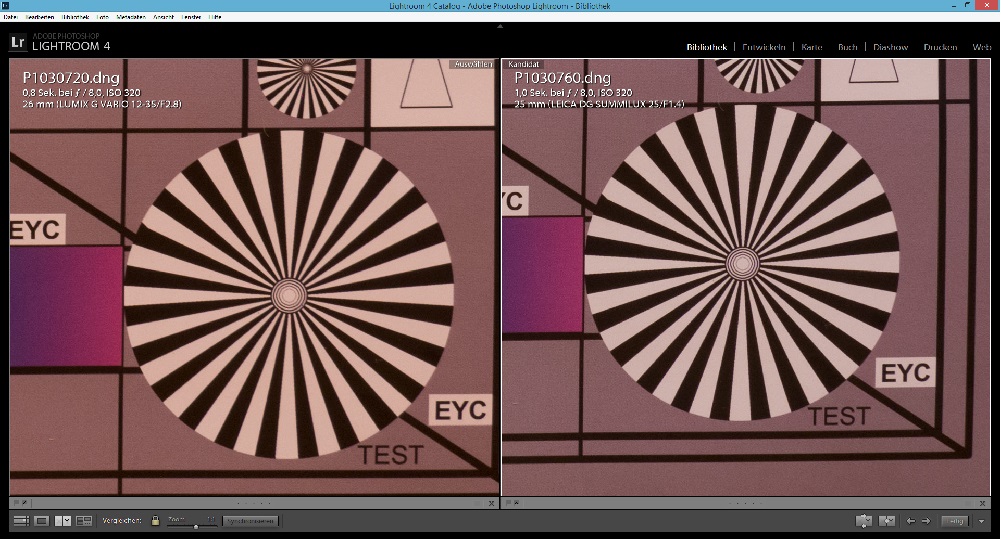Screen dimensions: 1001x539
Task: Open the Drucken module
Action: [940, 47]
